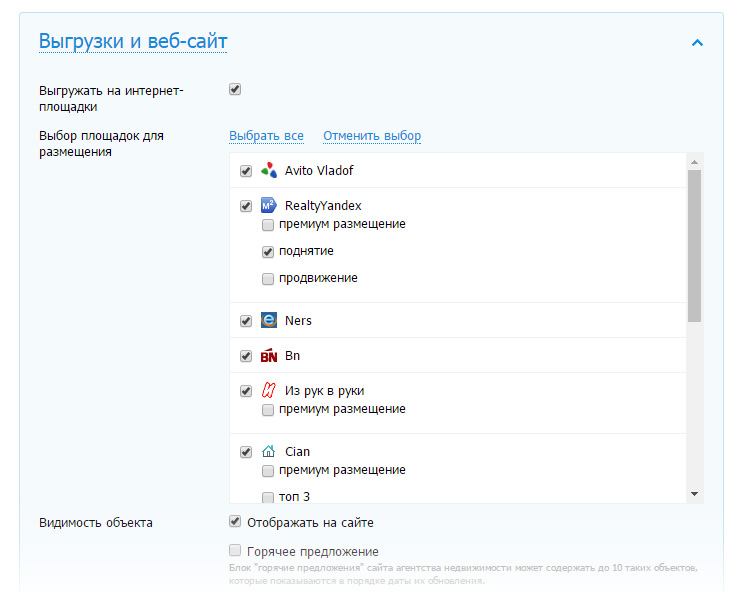Enable Из рук в руки премиум размещение
The image size is (746, 592).
point(268,410)
